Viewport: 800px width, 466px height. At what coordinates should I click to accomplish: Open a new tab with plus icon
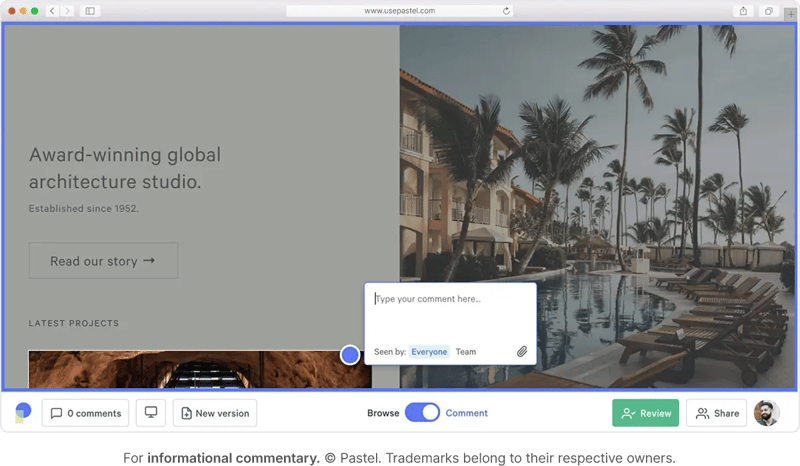click(x=791, y=14)
